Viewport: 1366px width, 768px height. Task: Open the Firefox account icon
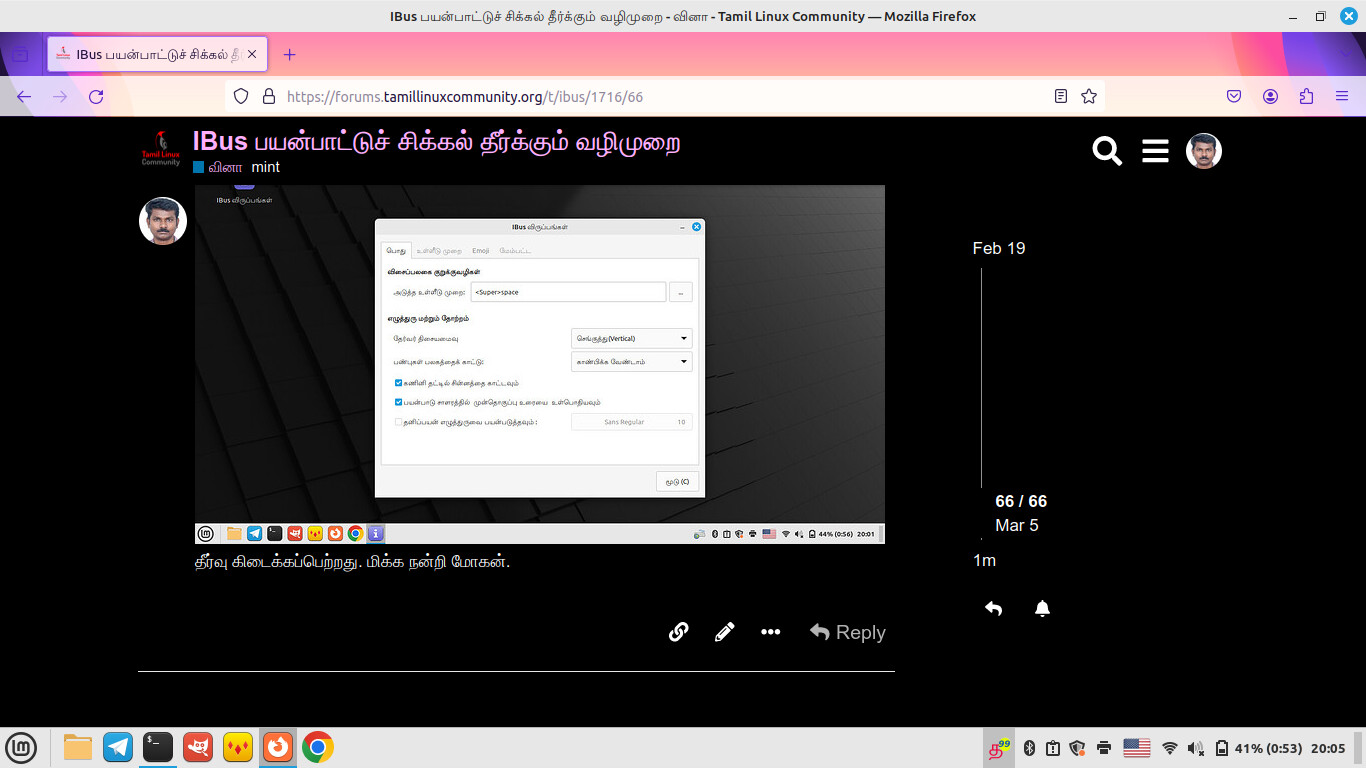(x=1270, y=96)
